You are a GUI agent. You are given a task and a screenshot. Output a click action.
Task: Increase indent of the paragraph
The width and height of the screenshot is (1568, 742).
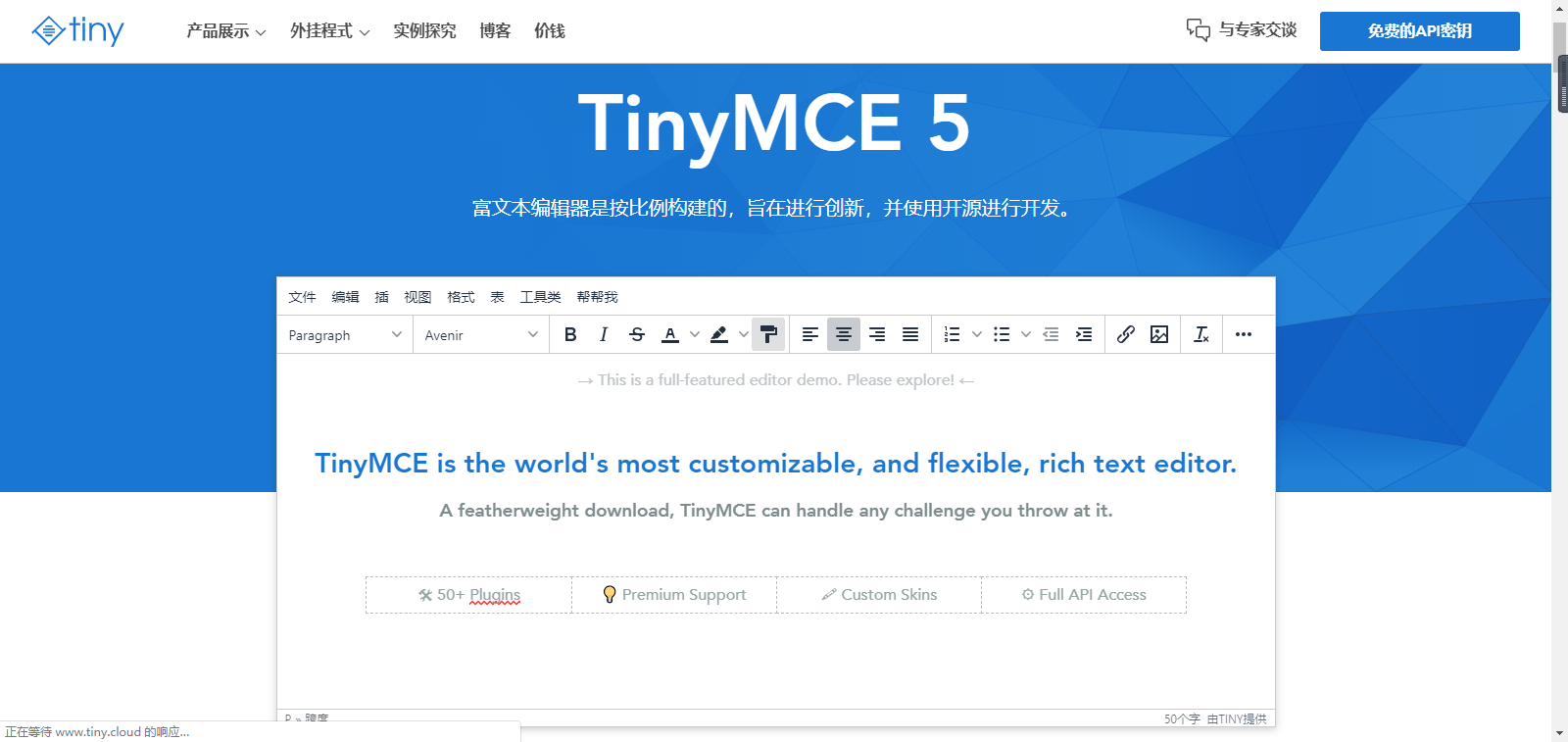point(1084,334)
